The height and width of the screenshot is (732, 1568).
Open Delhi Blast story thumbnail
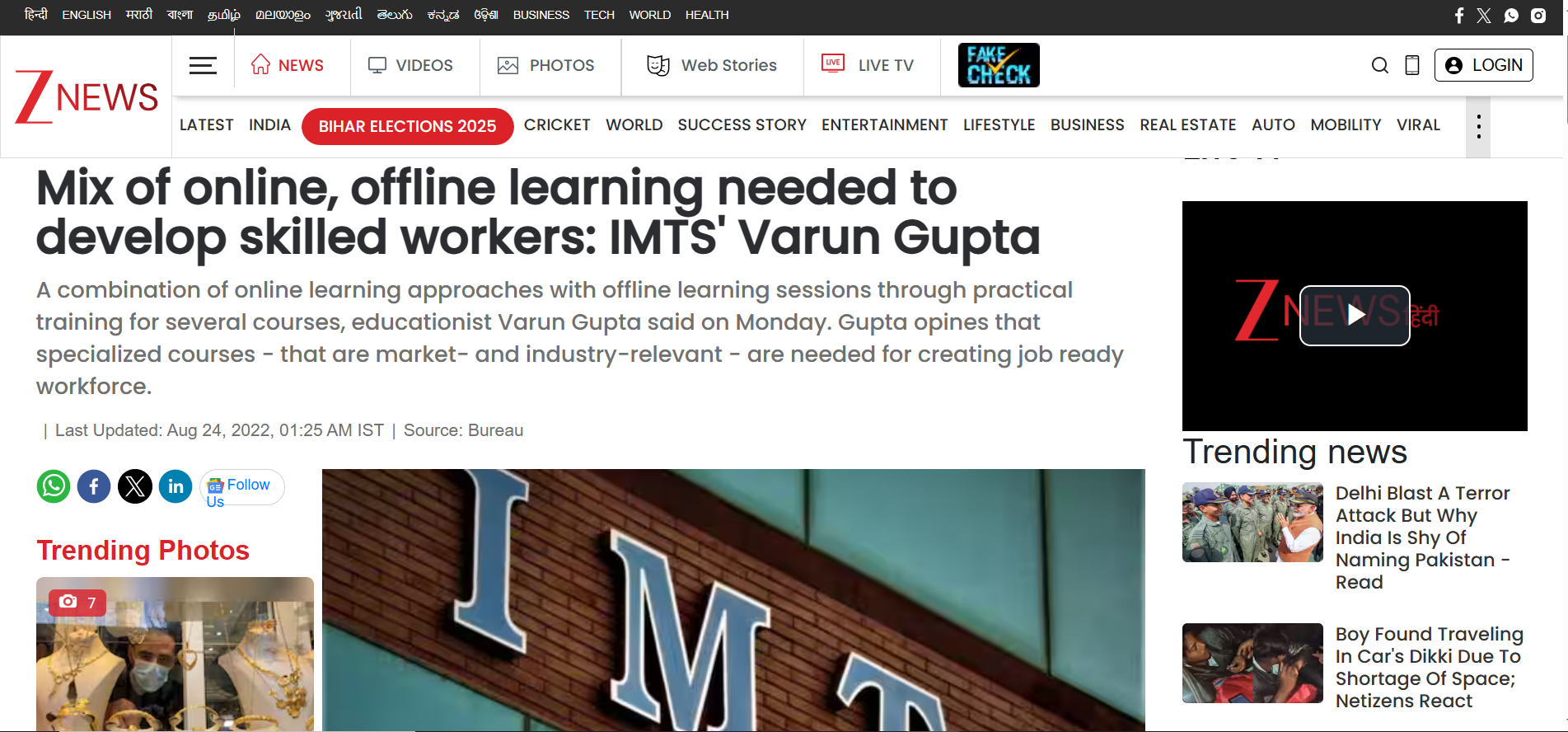[1252, 522]
